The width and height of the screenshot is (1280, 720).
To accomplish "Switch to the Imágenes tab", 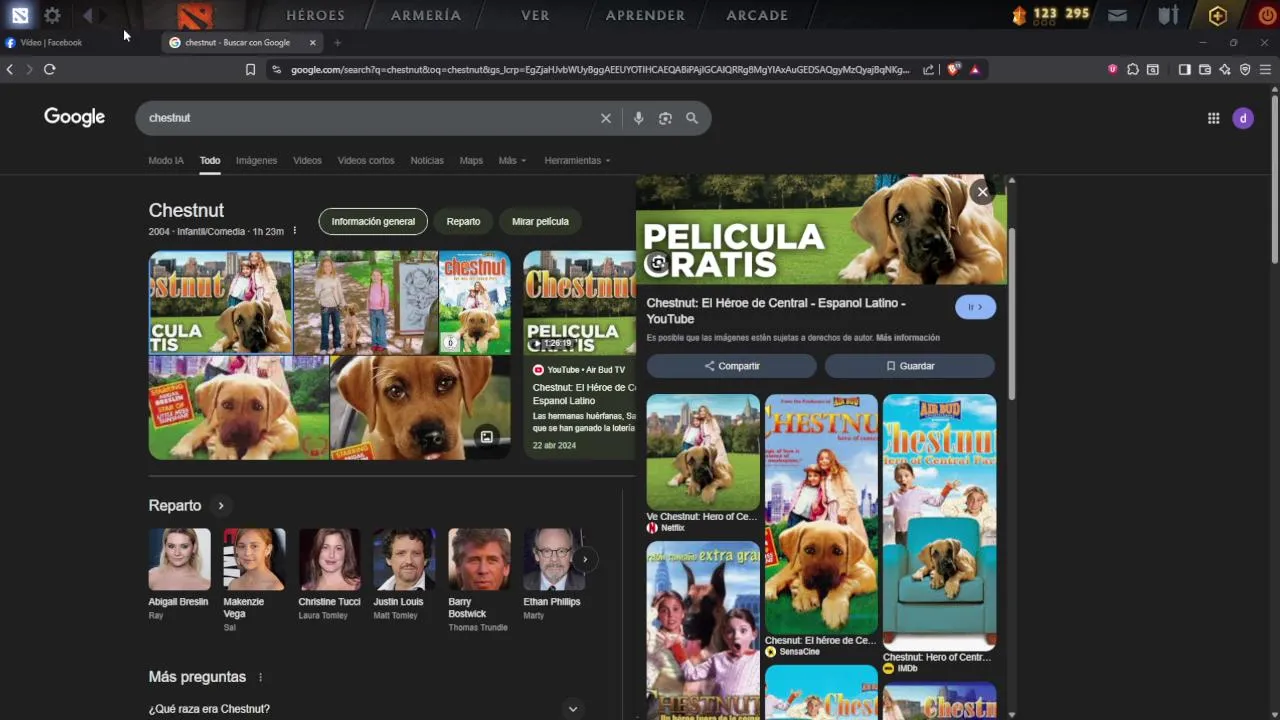I will tap(256, 160).
